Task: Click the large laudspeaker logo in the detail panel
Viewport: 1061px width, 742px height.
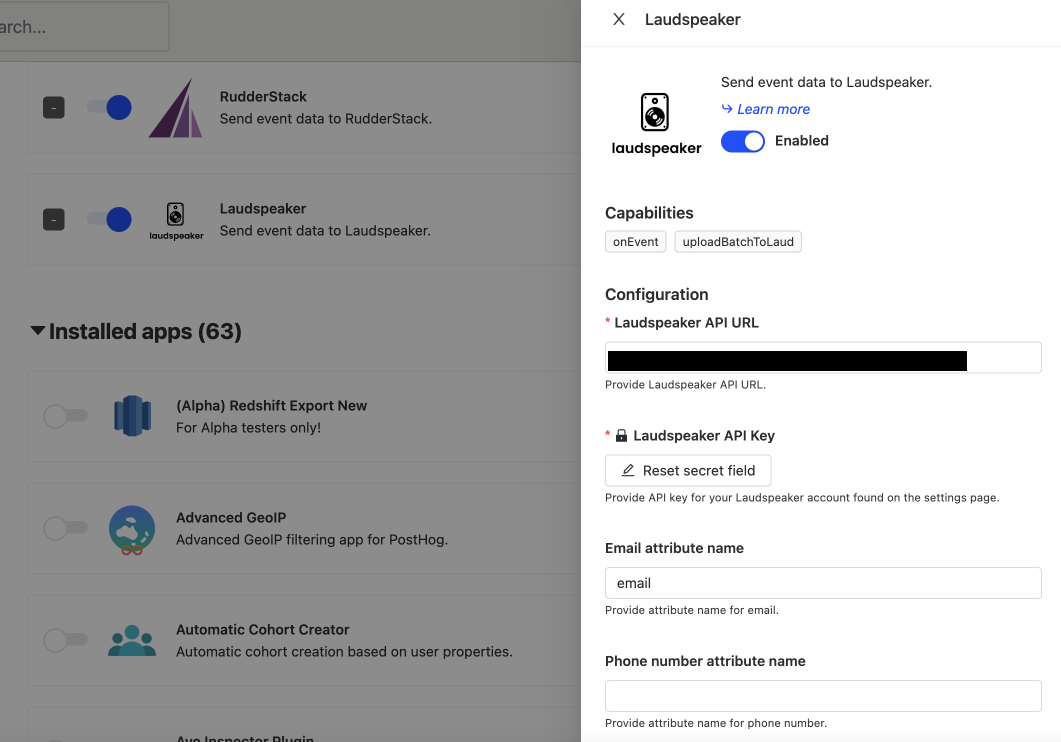Action: (655, 112)
